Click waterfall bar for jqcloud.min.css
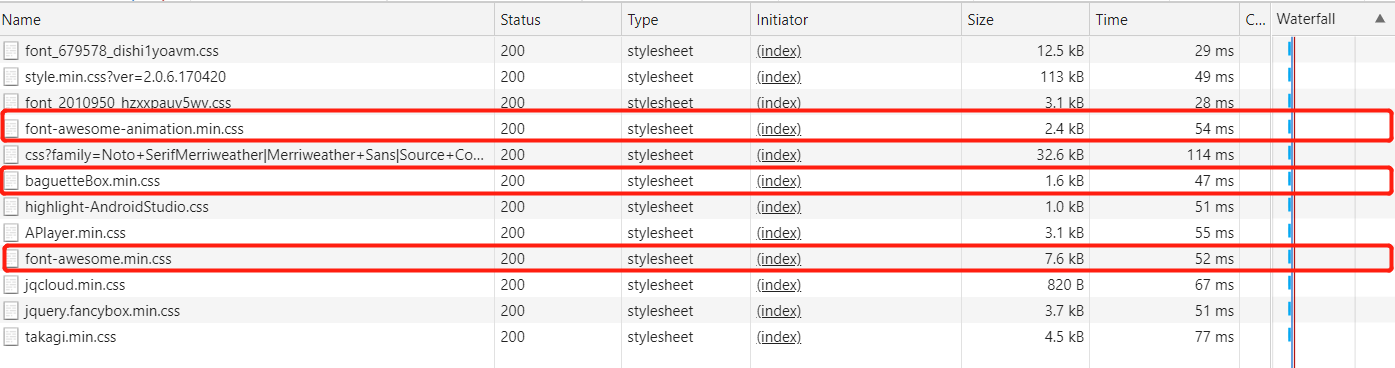1395x368 pixels. click(1290, 285)
